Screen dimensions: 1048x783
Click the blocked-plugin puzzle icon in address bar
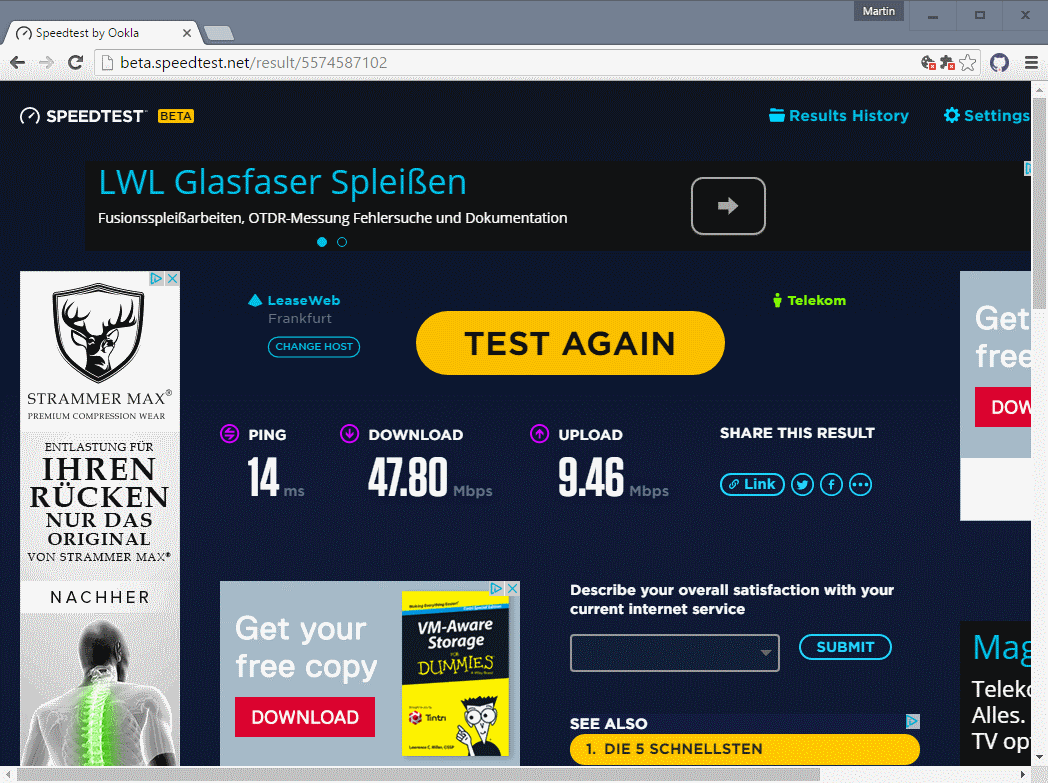click(x=947, y=63)
